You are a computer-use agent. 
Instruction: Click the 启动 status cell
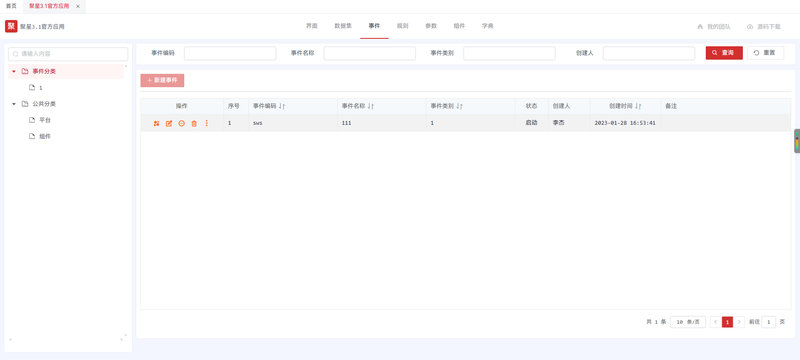click(532, 123)
